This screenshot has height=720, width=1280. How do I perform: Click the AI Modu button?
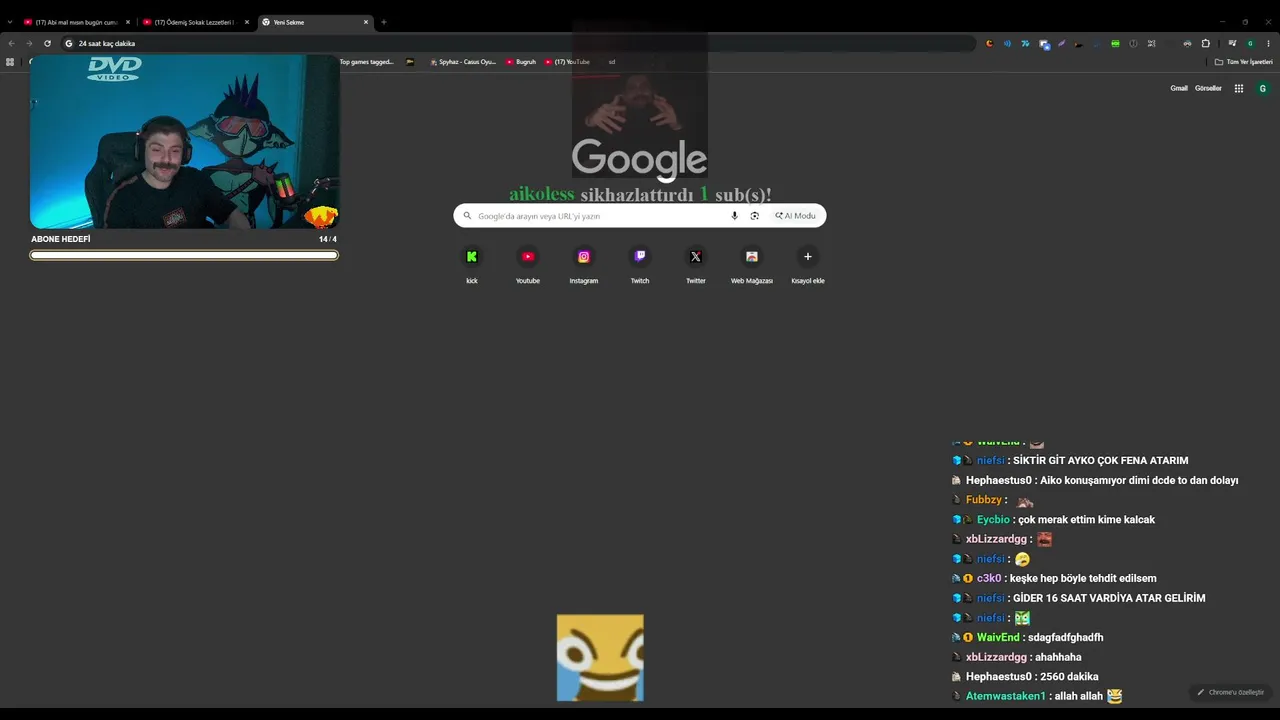pos(795,216)
